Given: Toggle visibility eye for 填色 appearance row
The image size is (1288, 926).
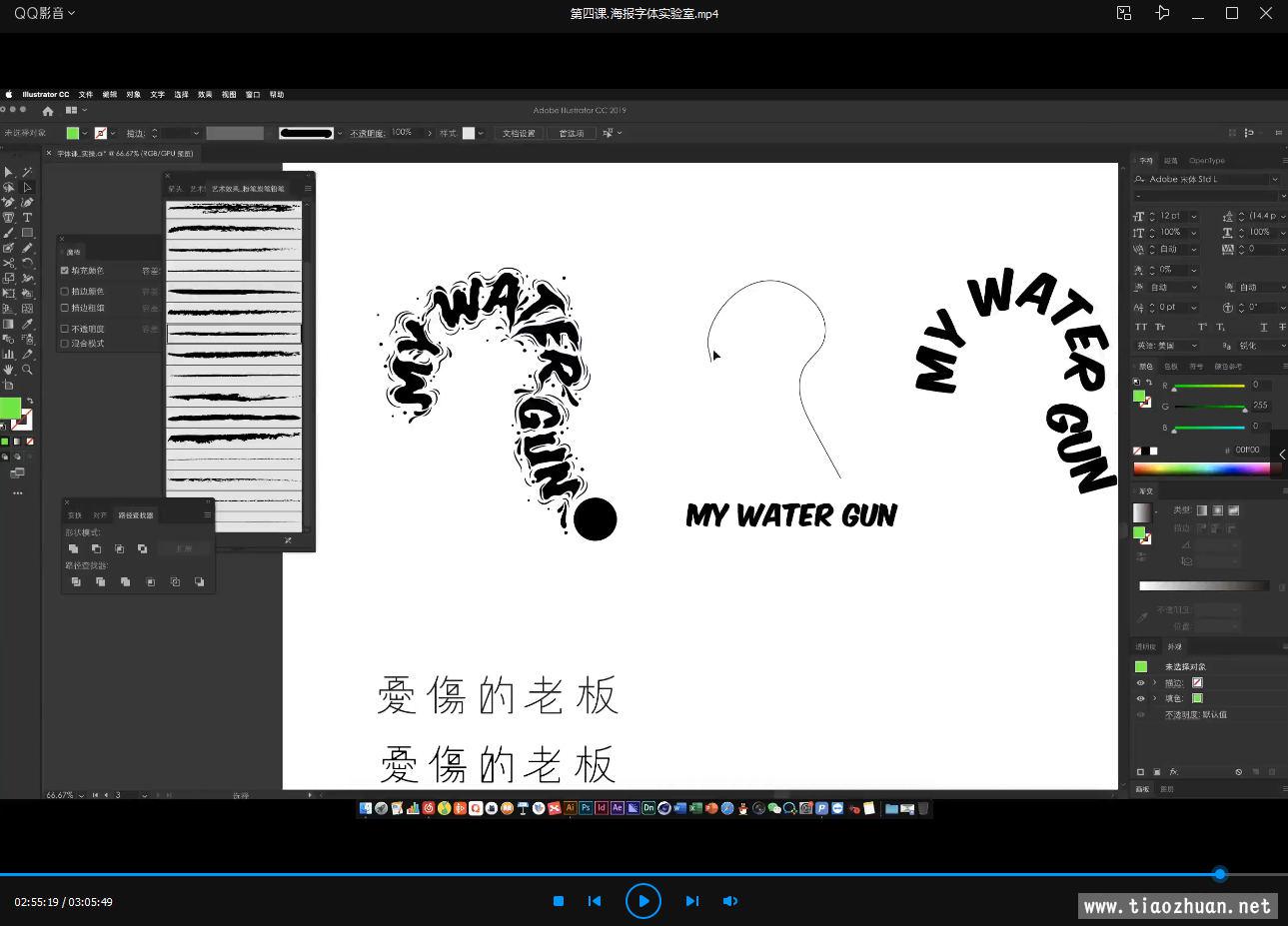Looking at the screenshot, I should pos(1140,698).
